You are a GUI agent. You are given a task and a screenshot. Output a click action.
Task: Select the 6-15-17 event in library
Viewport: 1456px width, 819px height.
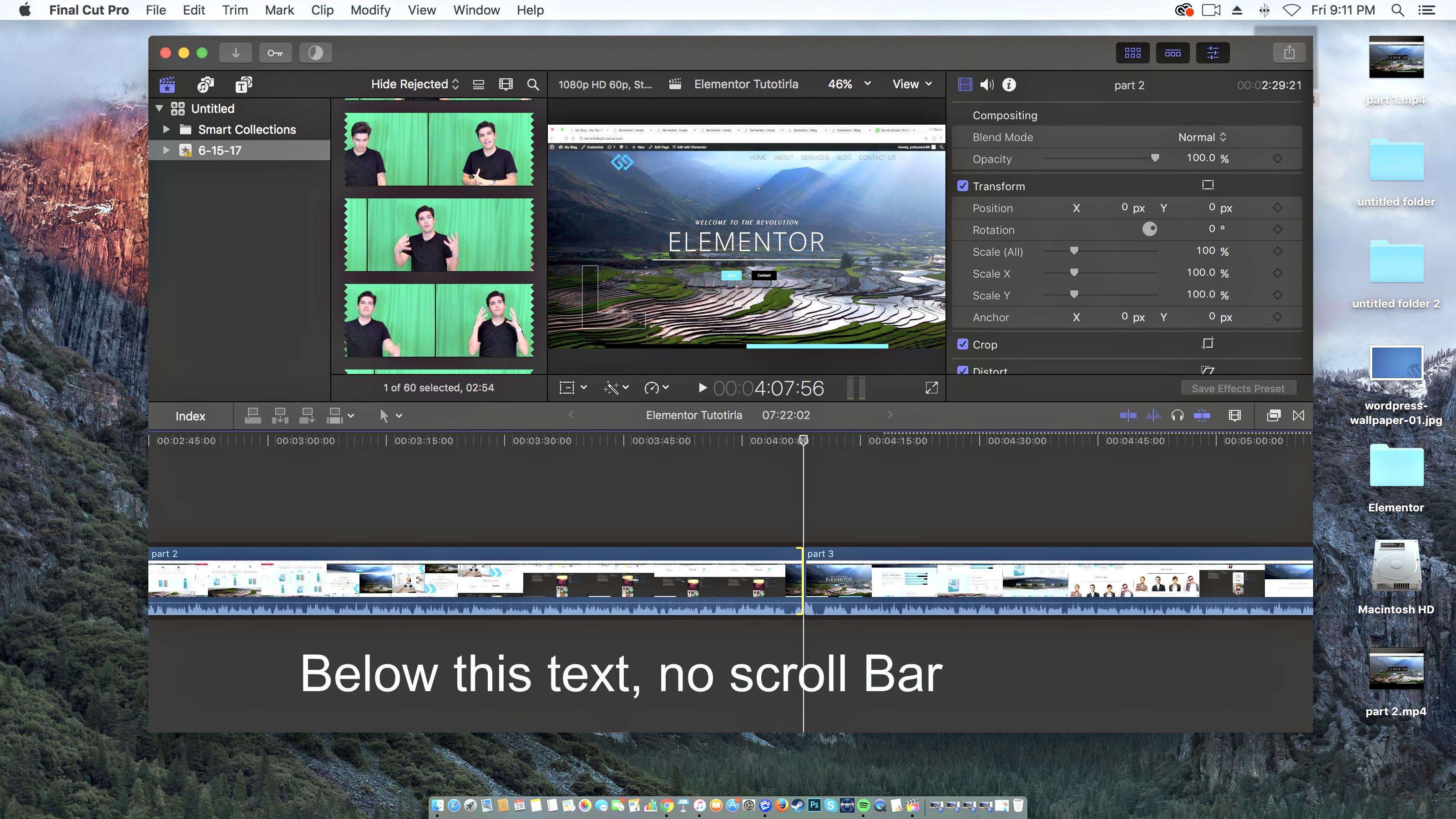[x=220, y=150]
